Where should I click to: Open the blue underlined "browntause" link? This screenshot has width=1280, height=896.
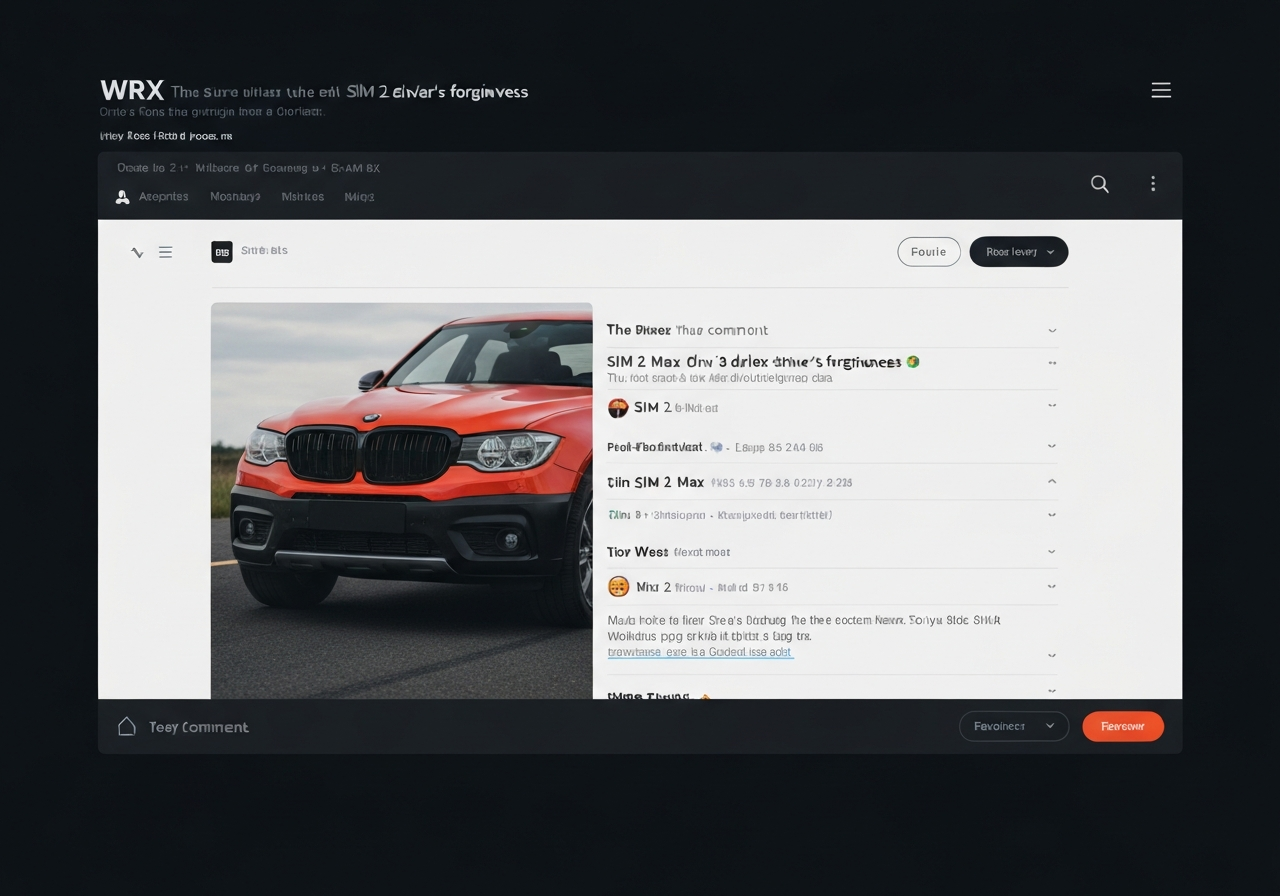coord(700,652)
